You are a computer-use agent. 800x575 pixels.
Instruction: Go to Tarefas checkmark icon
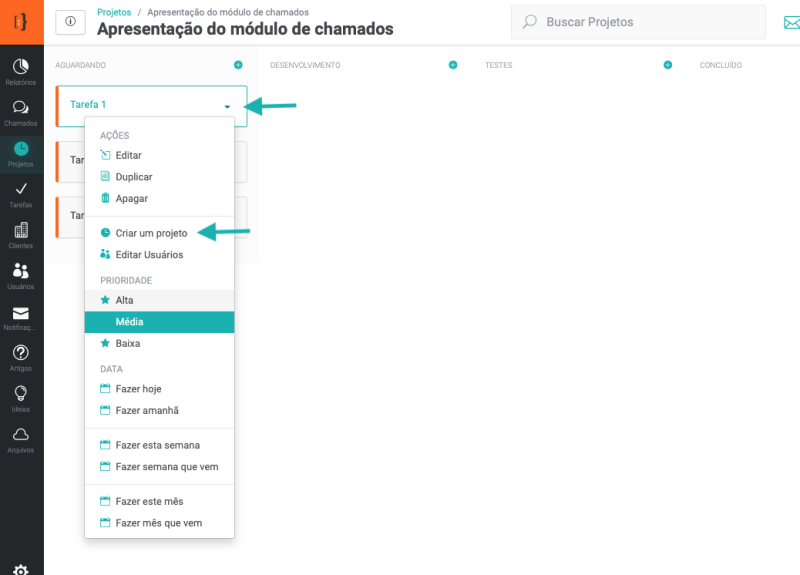click(x=21, y=191)
